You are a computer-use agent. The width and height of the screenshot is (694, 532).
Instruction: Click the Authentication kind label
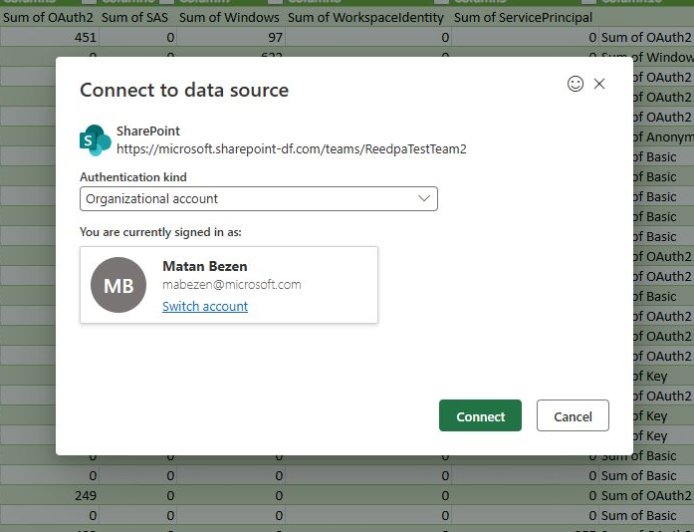[133, 177]
